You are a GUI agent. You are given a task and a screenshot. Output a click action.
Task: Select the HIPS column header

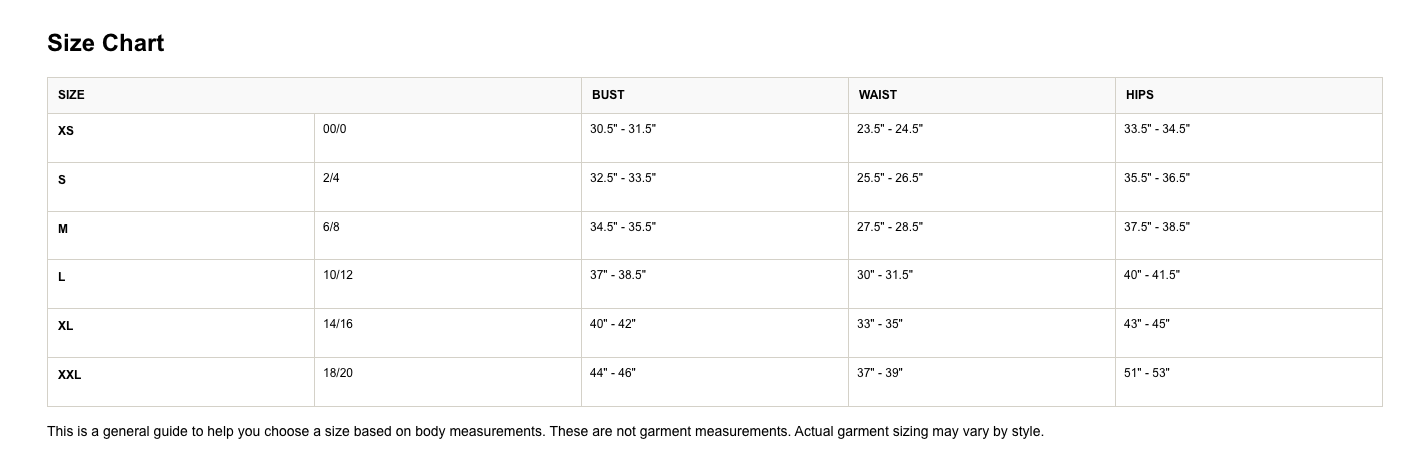1140,95
